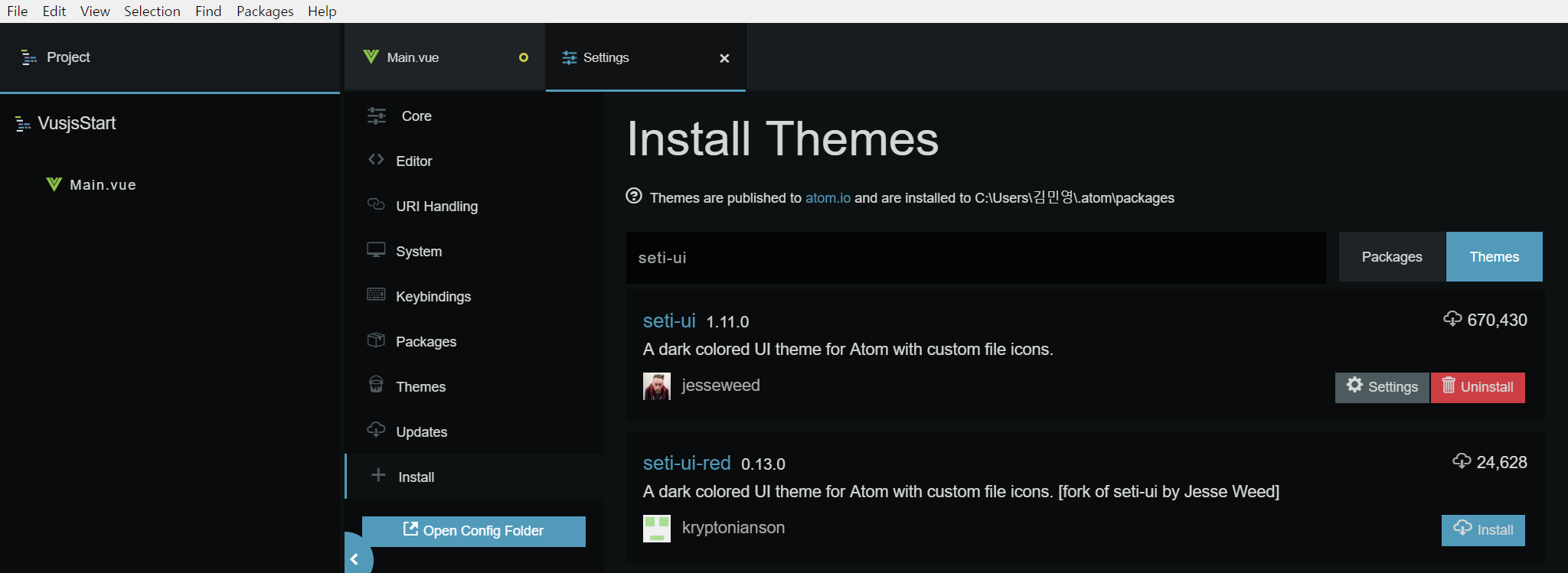Click the download count cloud icon for seti-ui
Screen dimensions: 1568x573
[1452, 319]
